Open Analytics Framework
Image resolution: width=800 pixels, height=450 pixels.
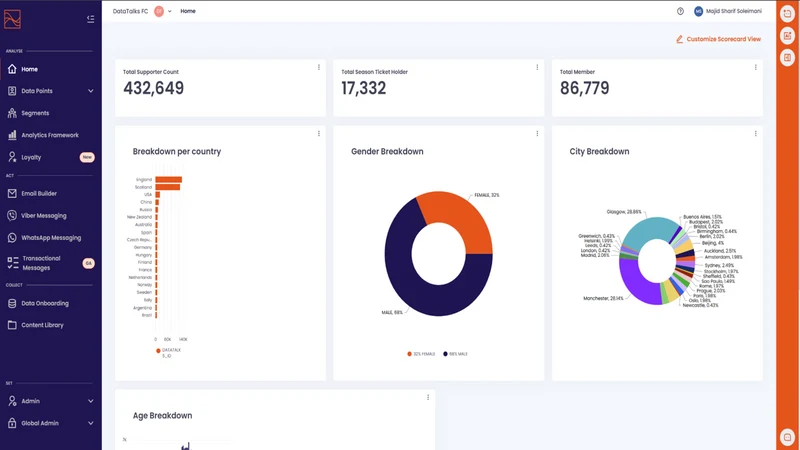50,135
